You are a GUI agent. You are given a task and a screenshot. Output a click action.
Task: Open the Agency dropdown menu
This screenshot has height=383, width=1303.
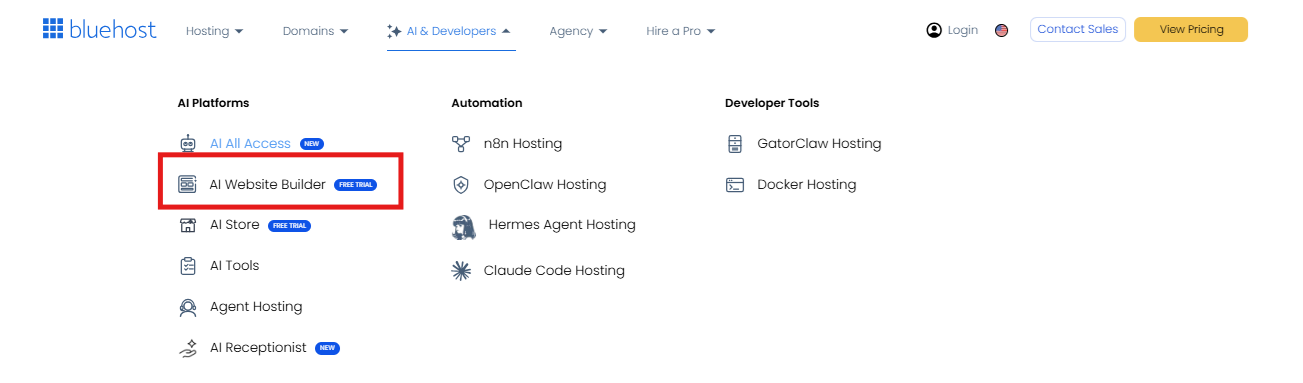pos(578,31)
